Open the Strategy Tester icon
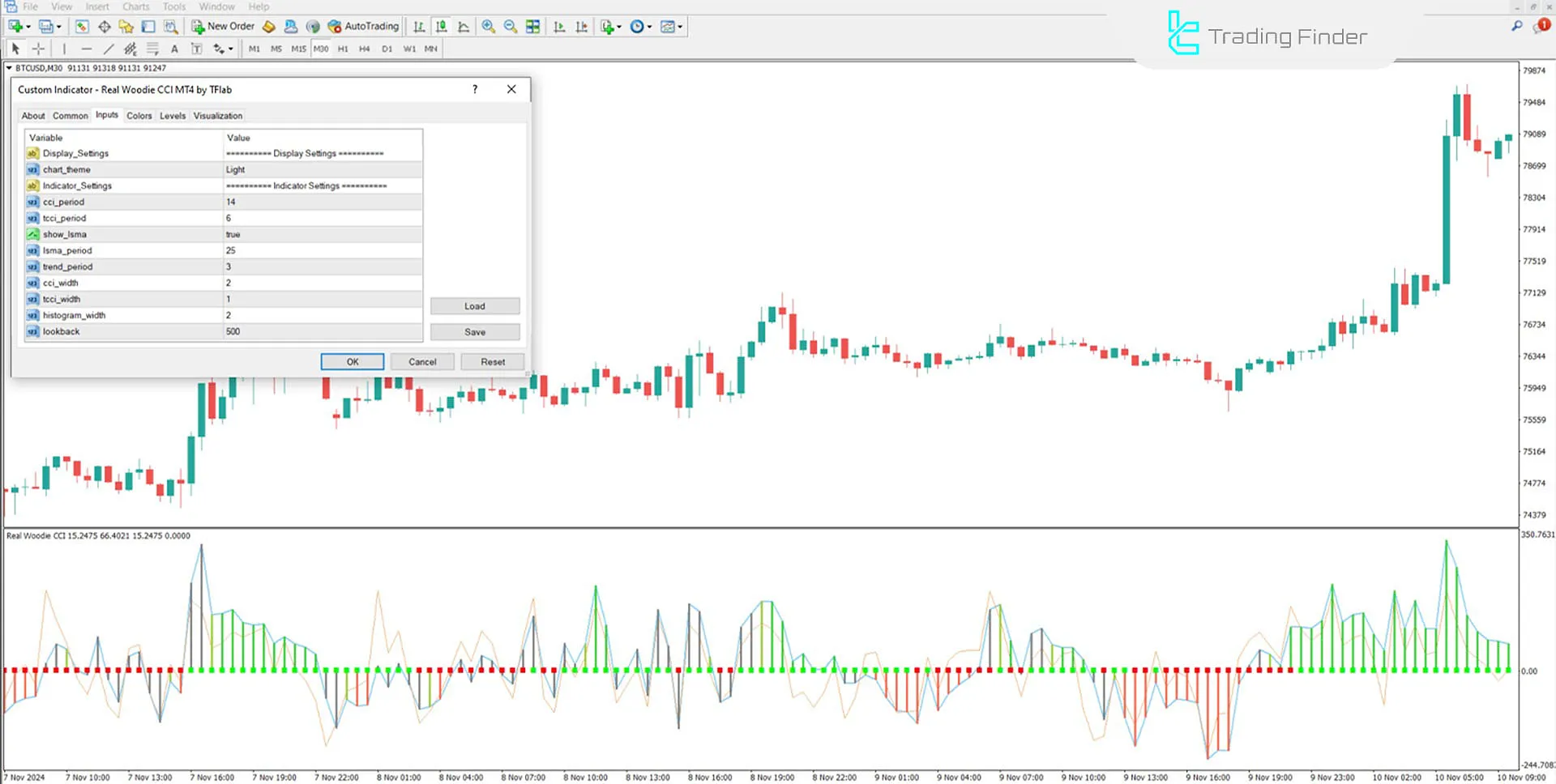This screenshot has width=1556, height=784. coord(171,26)
